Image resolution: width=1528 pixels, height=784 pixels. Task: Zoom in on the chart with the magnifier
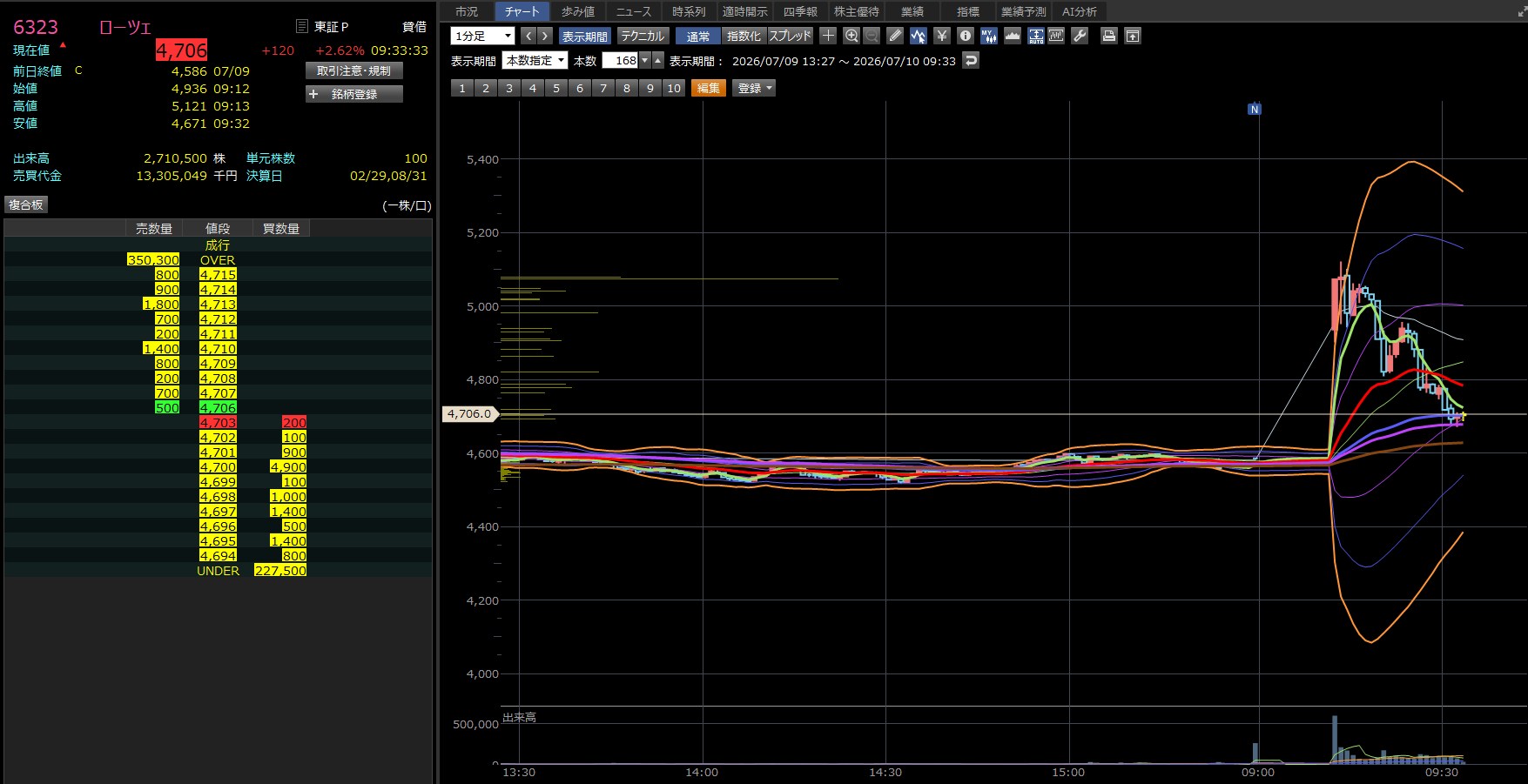[x=852, y=36]
